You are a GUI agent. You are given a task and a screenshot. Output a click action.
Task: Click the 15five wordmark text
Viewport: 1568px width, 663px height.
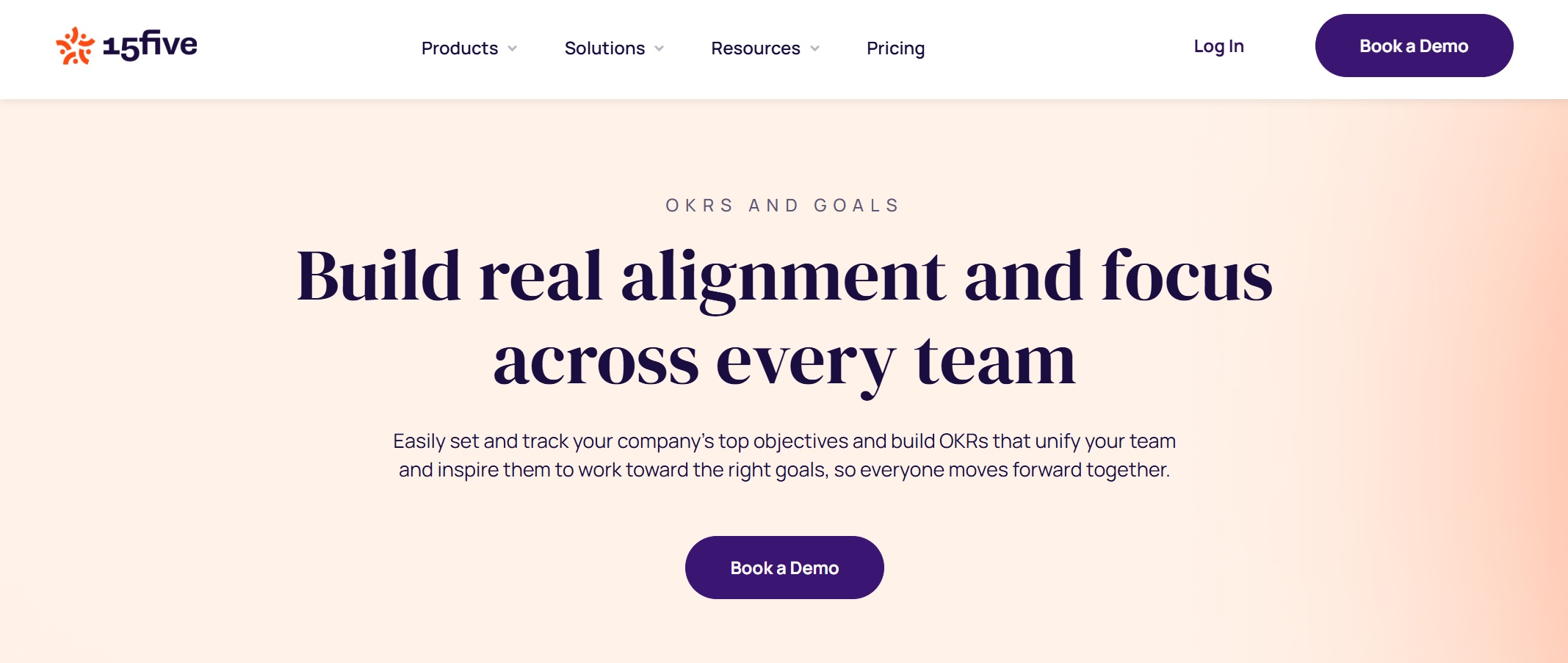point(151,46)
